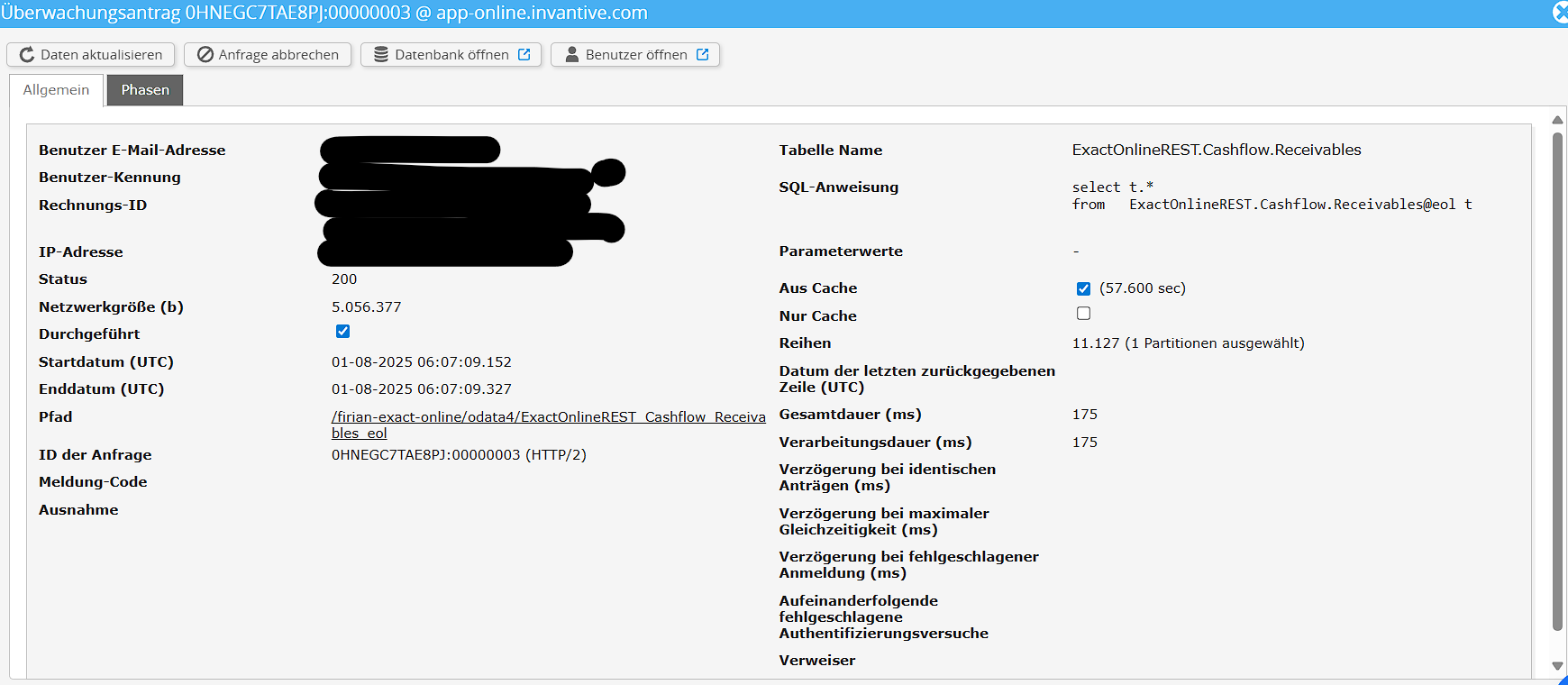1568x685 pixels.
Task: Switch to the Phasen tab
Action: pyautogui.click(x=145, y=90)
